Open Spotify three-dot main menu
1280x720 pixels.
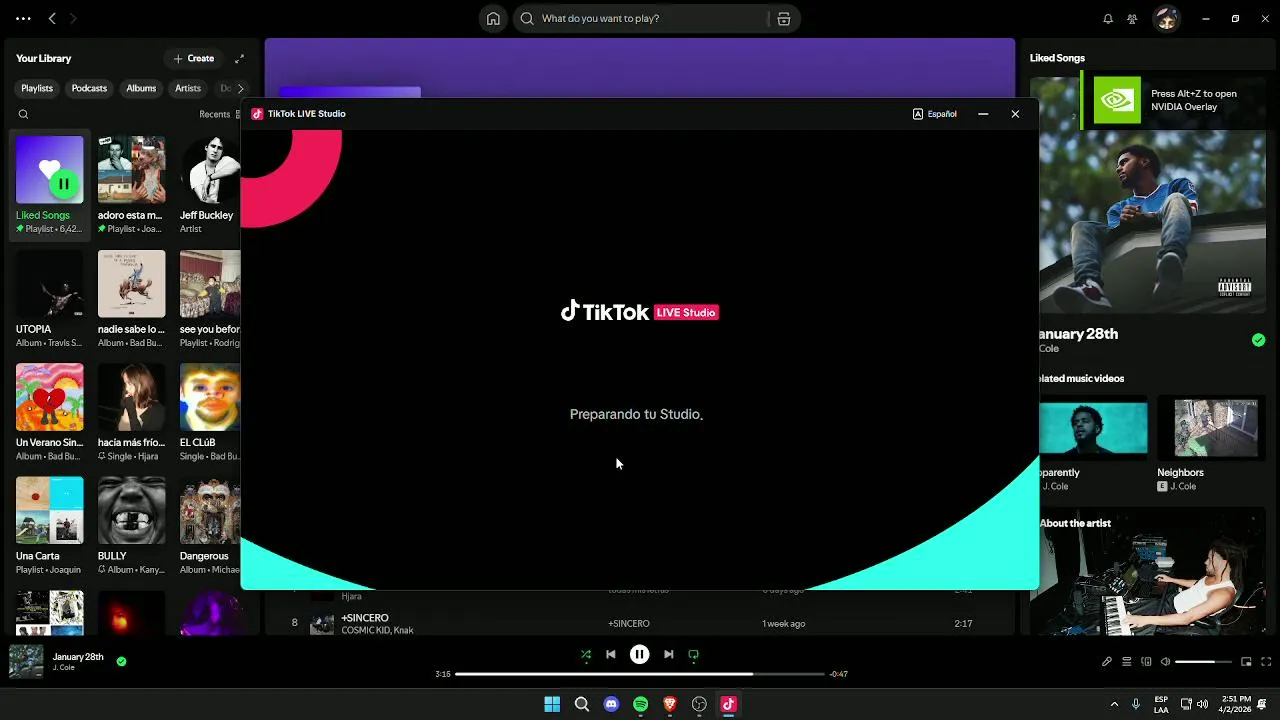[23, 18]
